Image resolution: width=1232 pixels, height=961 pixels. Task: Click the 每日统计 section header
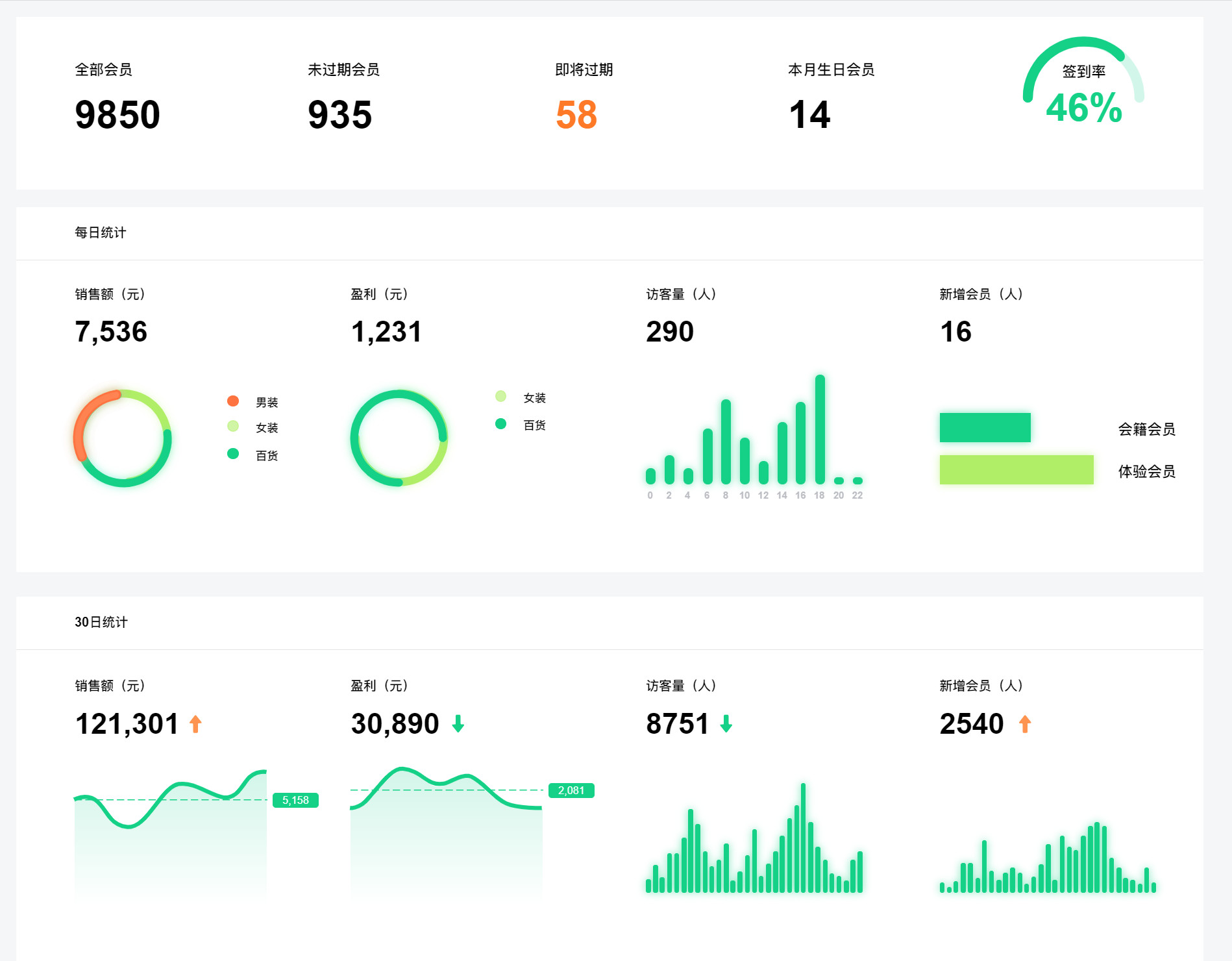(x=101, y=232)
